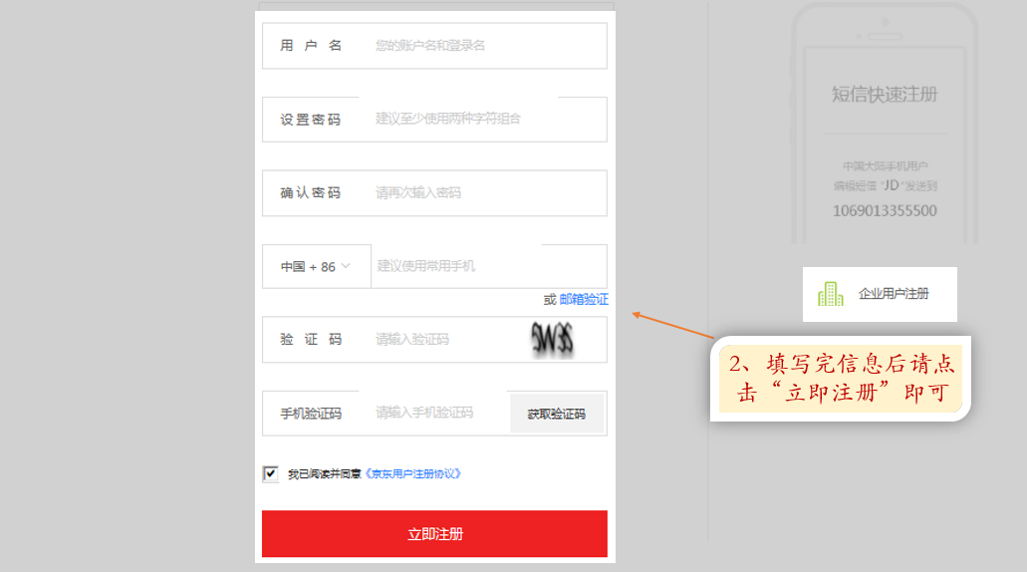Click the 请输入手机验证码 SMS code field

(x=435, y=413)
